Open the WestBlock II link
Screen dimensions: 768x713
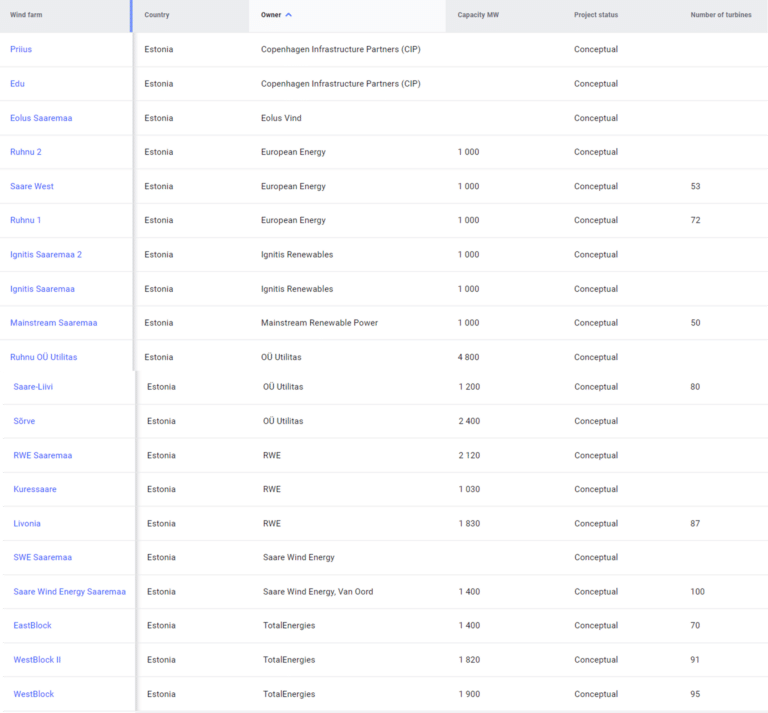click(x=37, y=660)
